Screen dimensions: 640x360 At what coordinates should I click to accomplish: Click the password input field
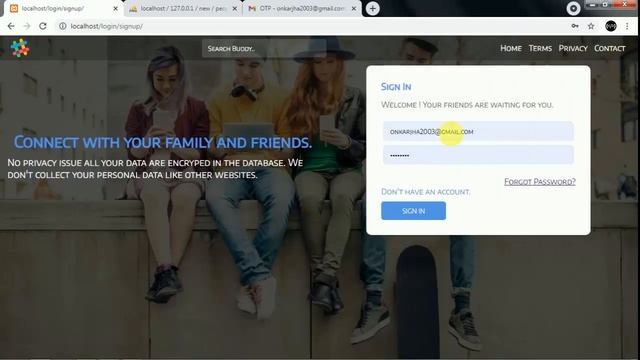point(478,155)
